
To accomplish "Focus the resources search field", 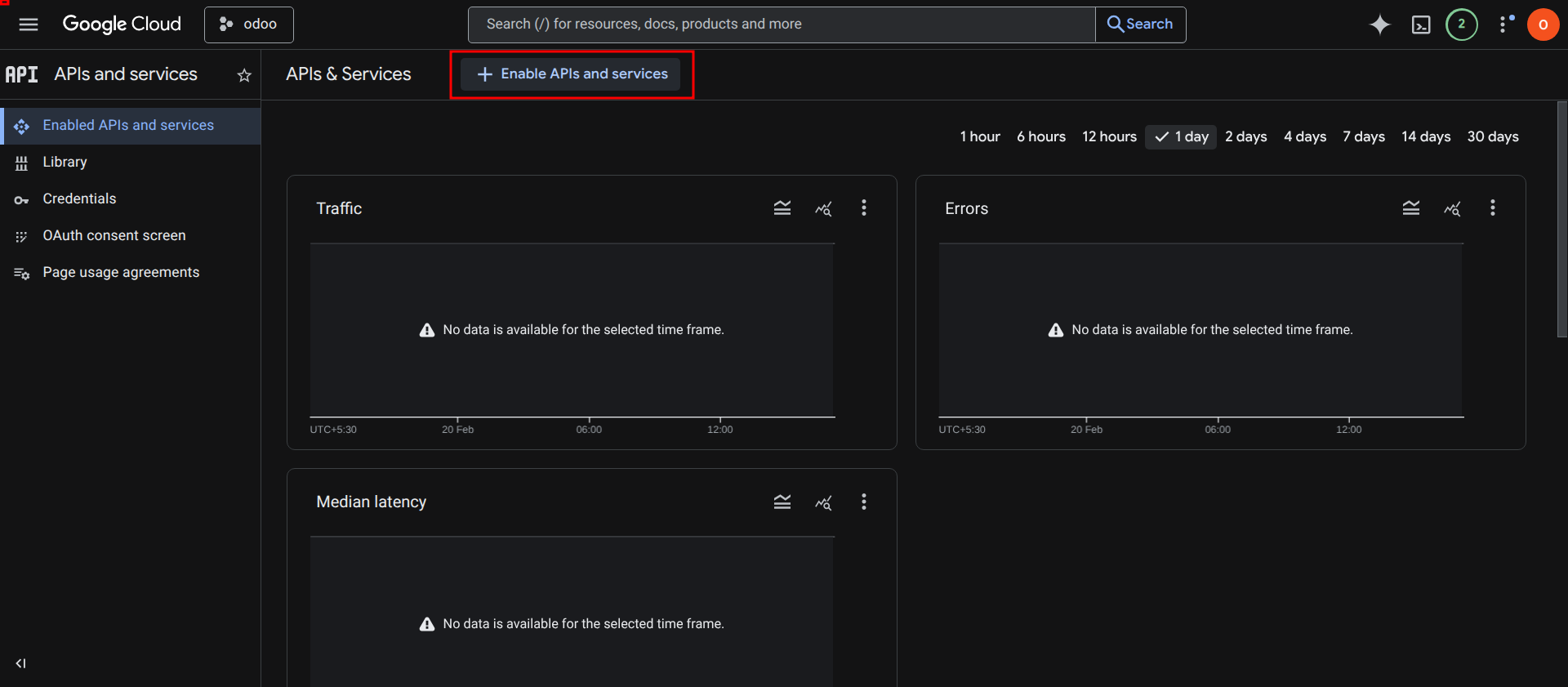I will (x=782, y=25).
